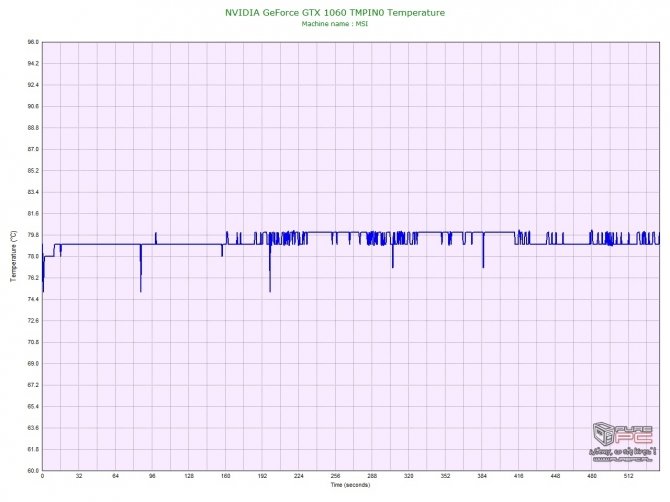Click the 90.6 temperature tick label
The image size is (670, 502).
pyautogui.click(x=33, y=106)
